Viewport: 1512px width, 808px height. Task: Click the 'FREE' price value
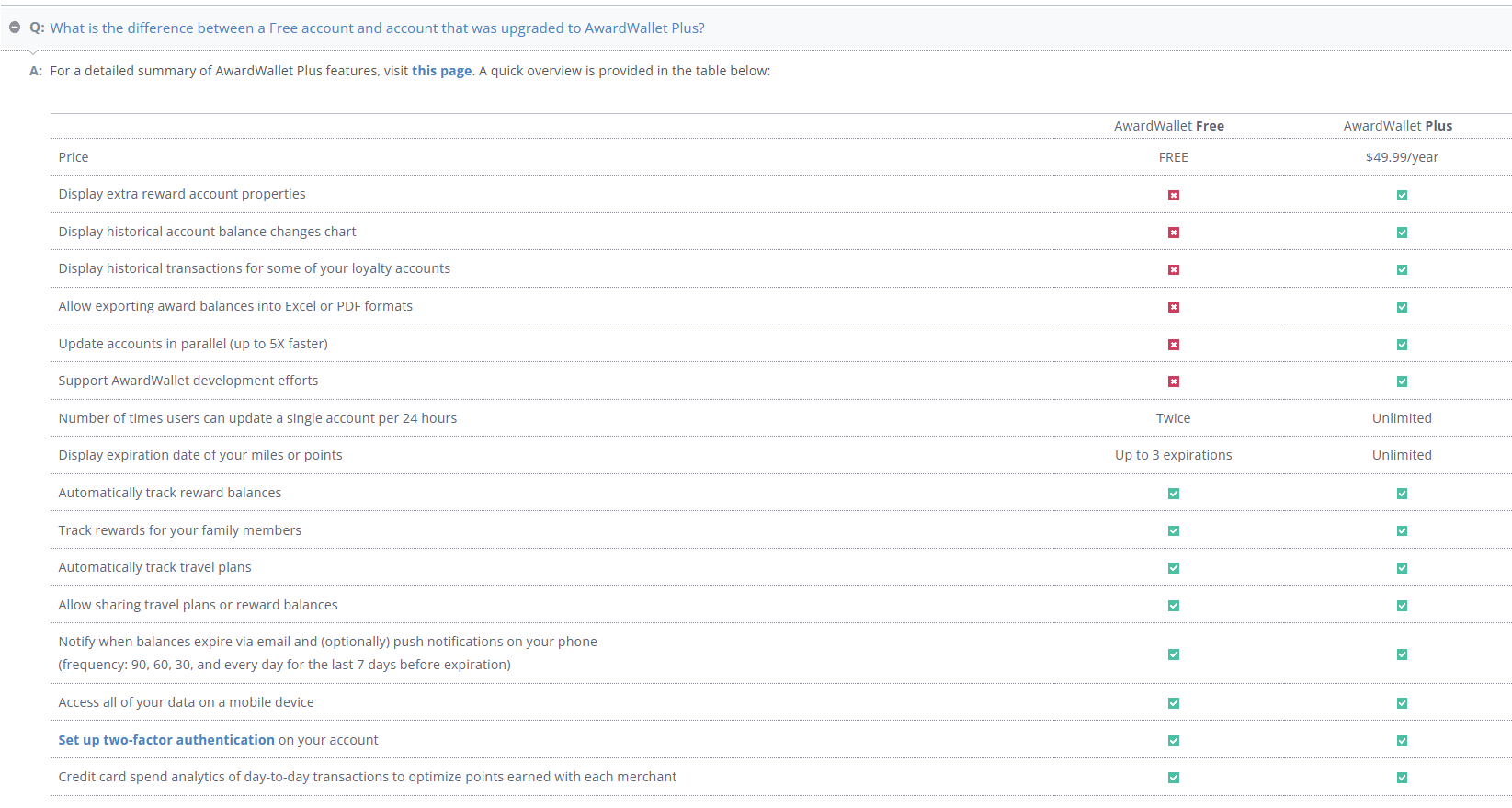click(1174, 157)
